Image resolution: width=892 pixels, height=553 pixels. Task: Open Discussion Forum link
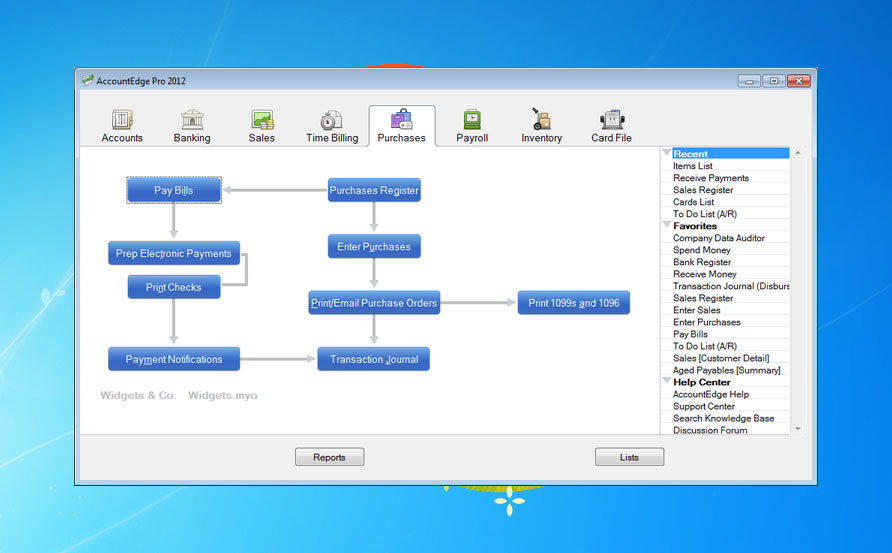click(x=710, y=430)
